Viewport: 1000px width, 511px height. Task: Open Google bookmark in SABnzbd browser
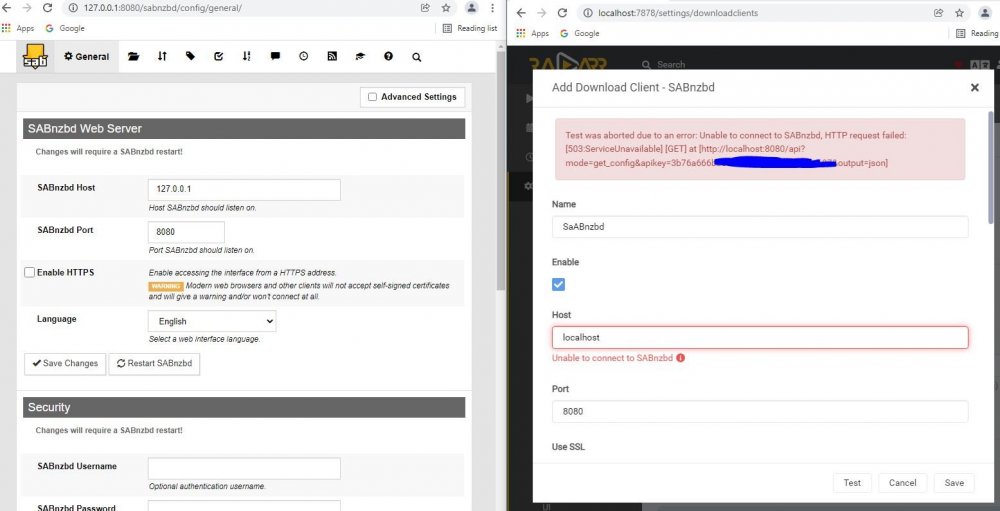tap(64, 28)
